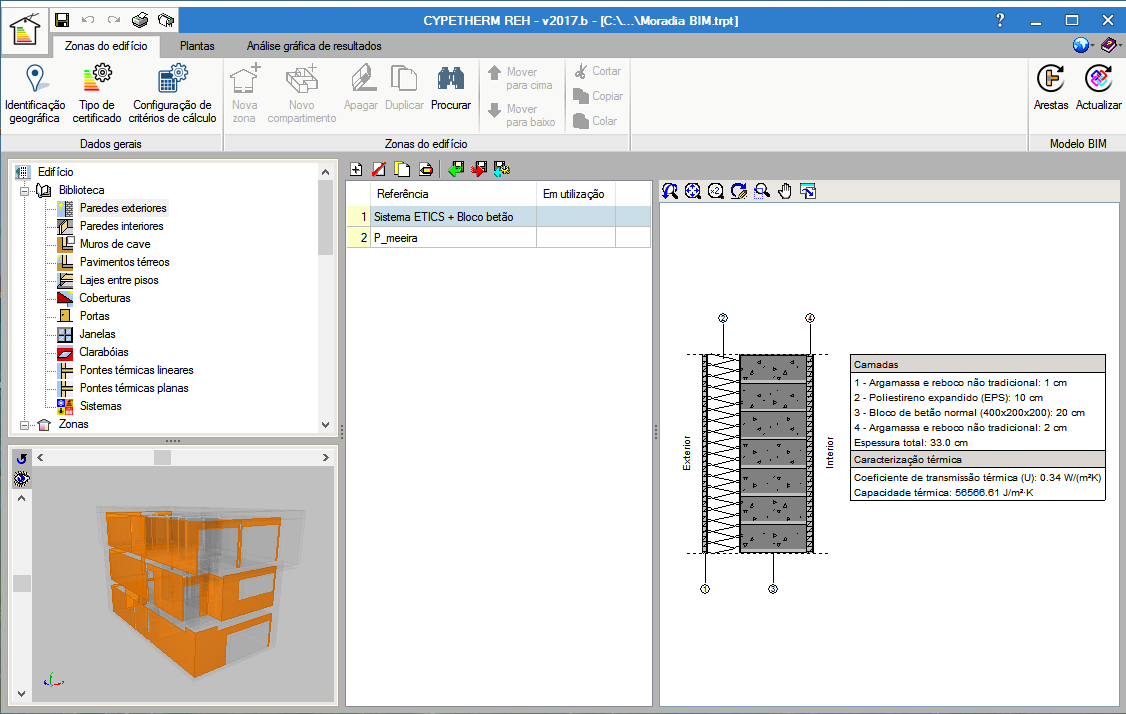
Task: Click the red arrow export icon
Action: [x=479, y=170]
